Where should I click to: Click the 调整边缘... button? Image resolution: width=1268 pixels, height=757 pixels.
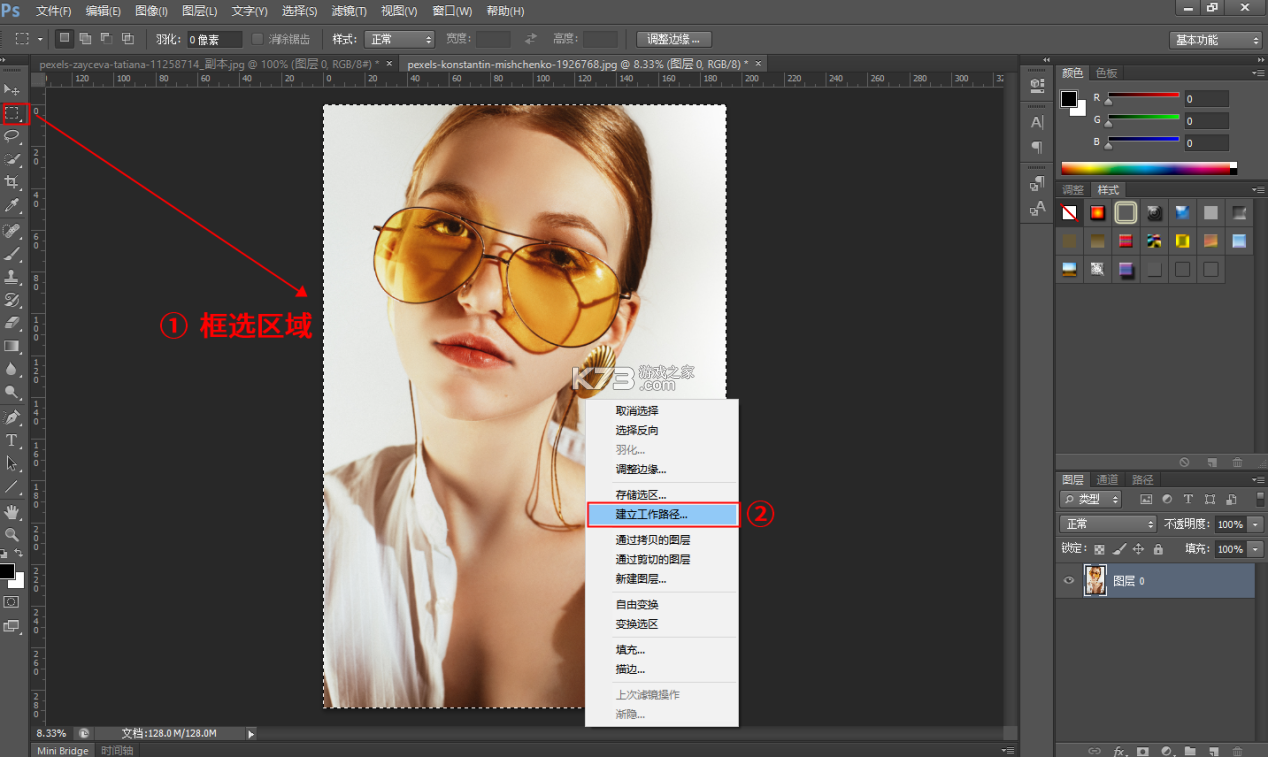coord(674,39)
